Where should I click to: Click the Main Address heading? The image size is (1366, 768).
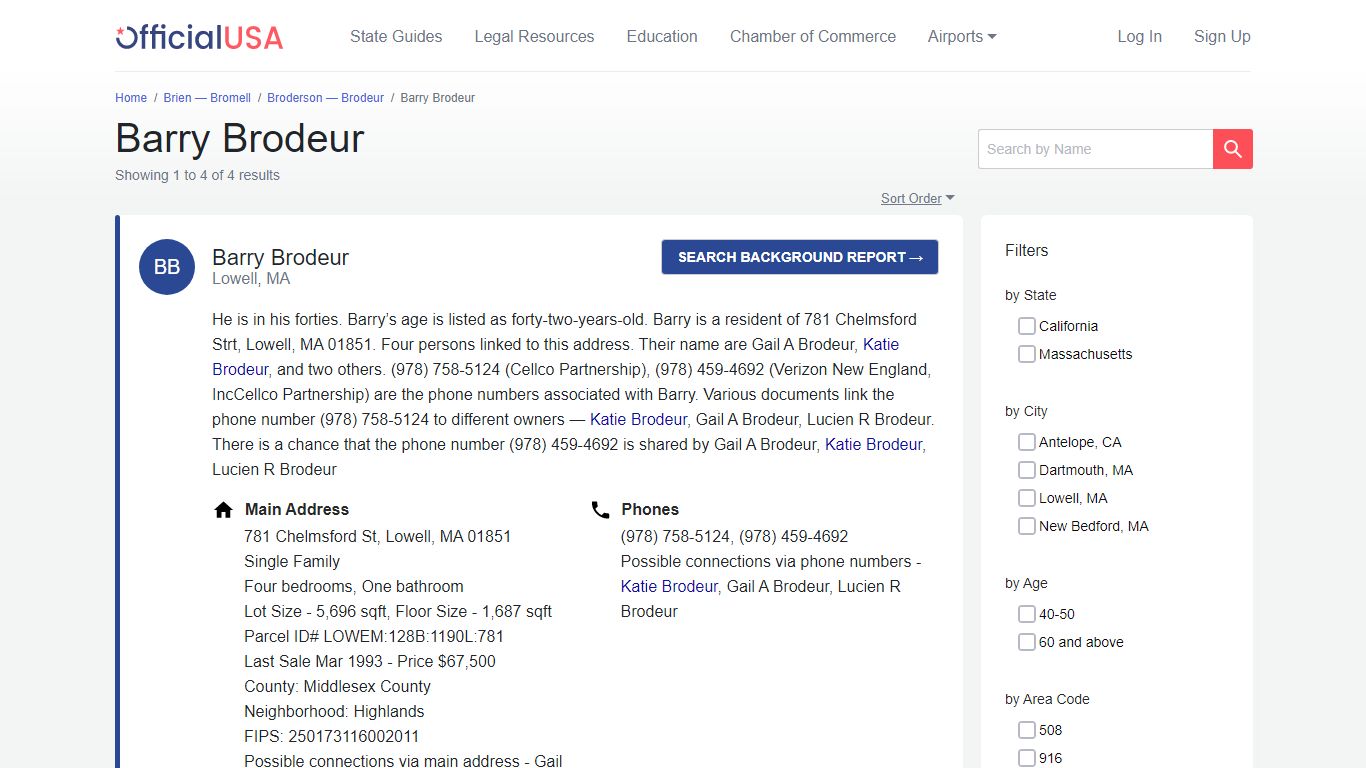(x=297, y=509)
